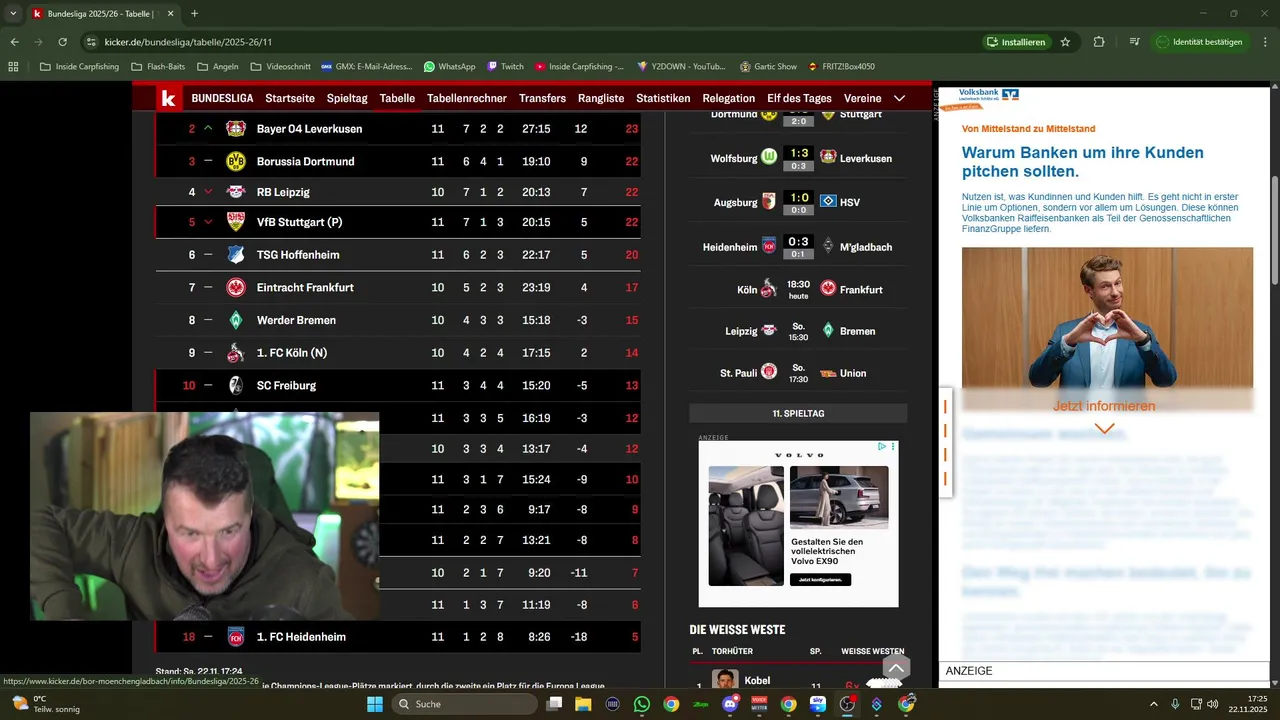Open the Heidenheim 0:3 M'gladbach result
This screenshot has height=720, width=1280.
pos(798,247)
